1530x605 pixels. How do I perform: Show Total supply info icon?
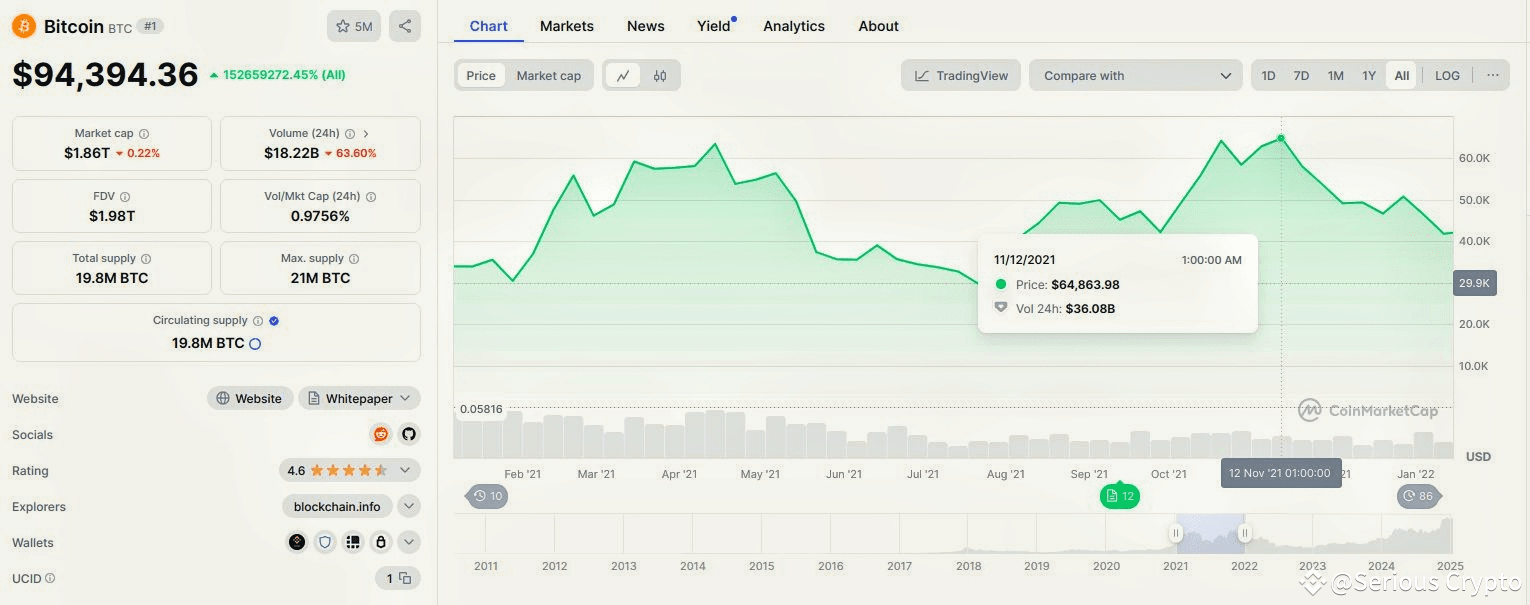point(146,259)
